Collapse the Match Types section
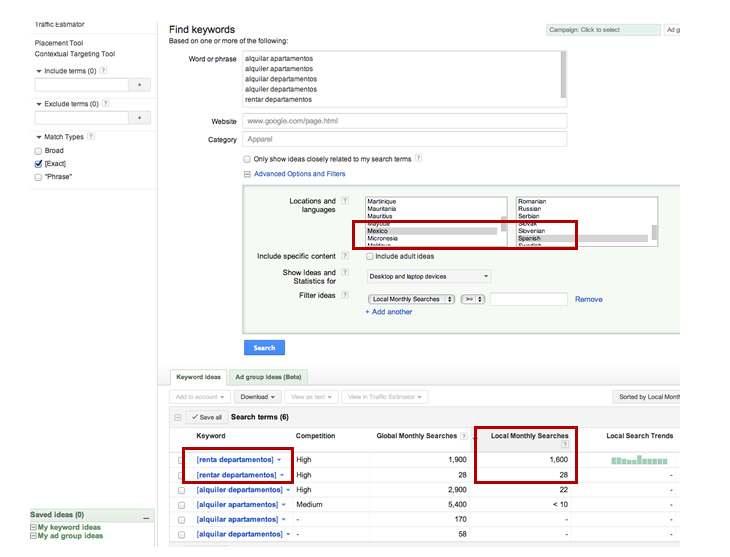This screenshot has width=730, height=557. pos(39,137)
